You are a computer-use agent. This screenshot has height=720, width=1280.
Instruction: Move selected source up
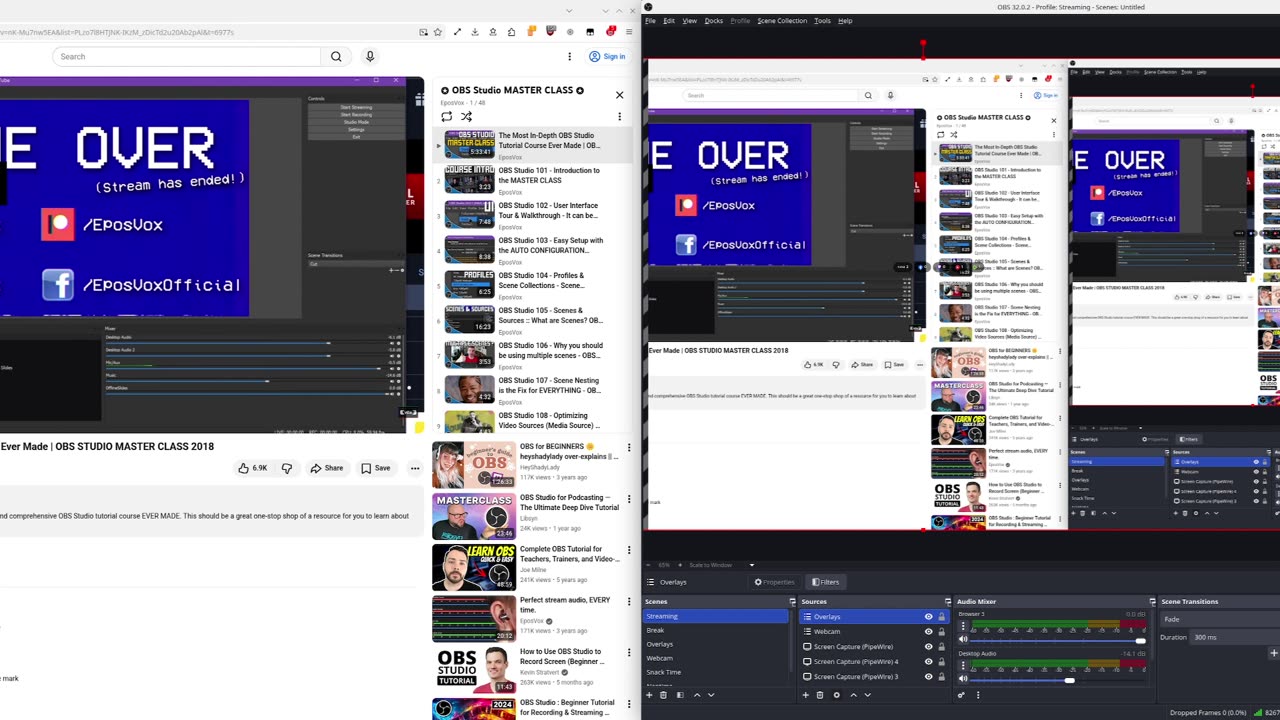point(853,695)
